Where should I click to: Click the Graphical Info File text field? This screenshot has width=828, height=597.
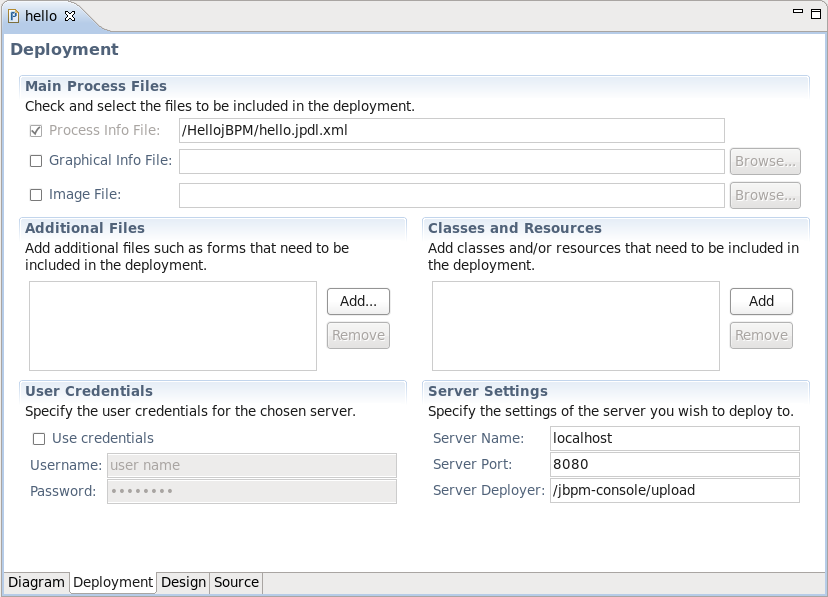pyautogui.click(x=451, y=162)
